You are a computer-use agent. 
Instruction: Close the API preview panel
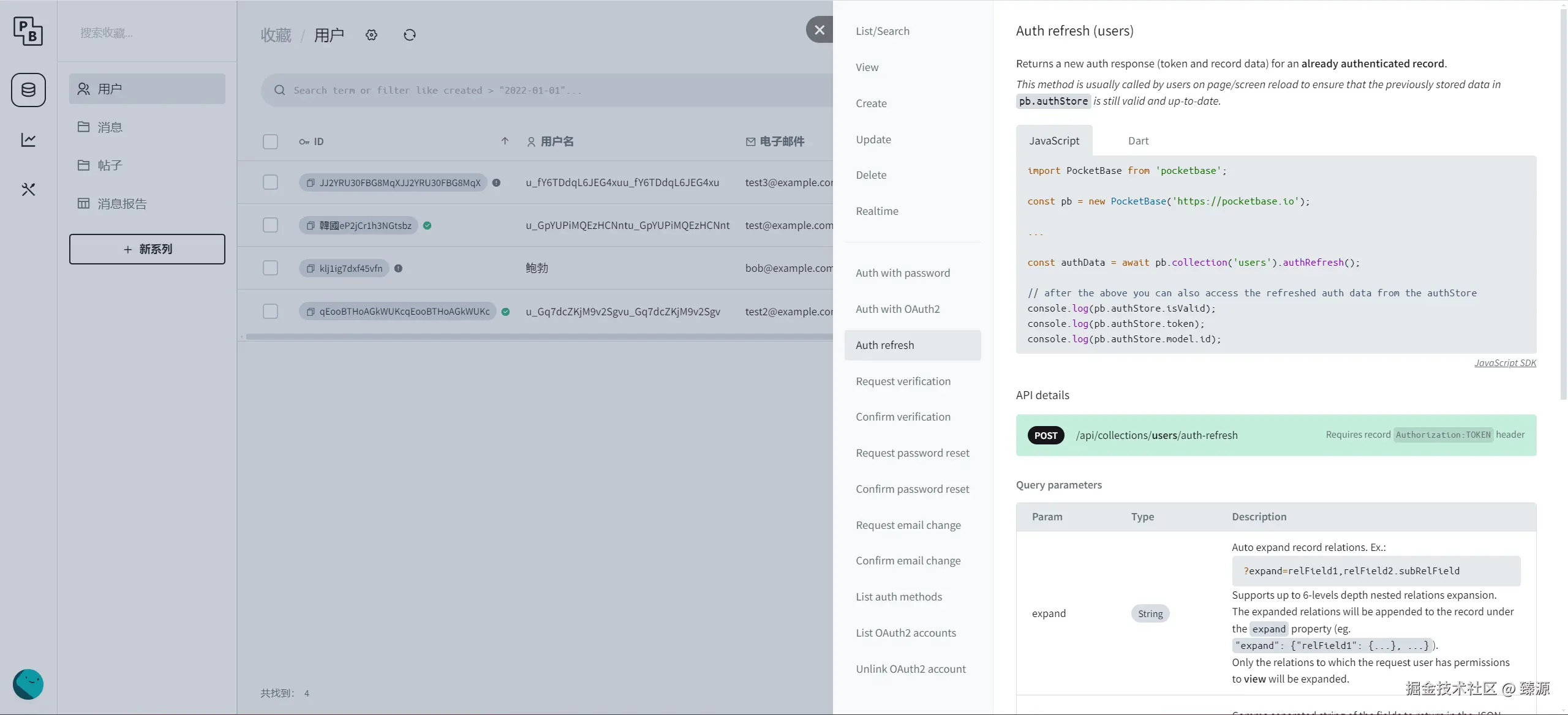819,29
